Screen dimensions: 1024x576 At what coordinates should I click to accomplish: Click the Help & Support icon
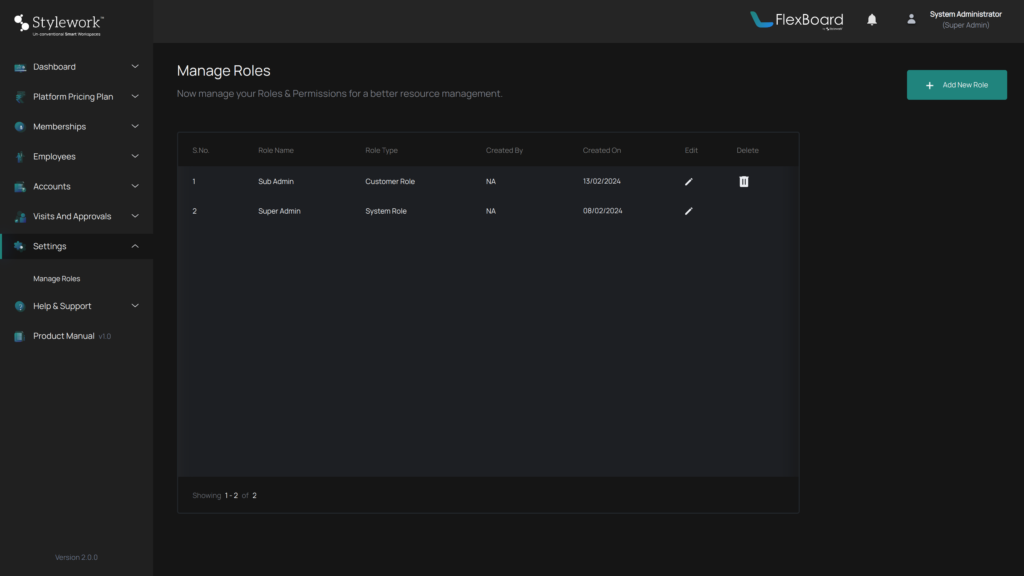tap(20, 306)
